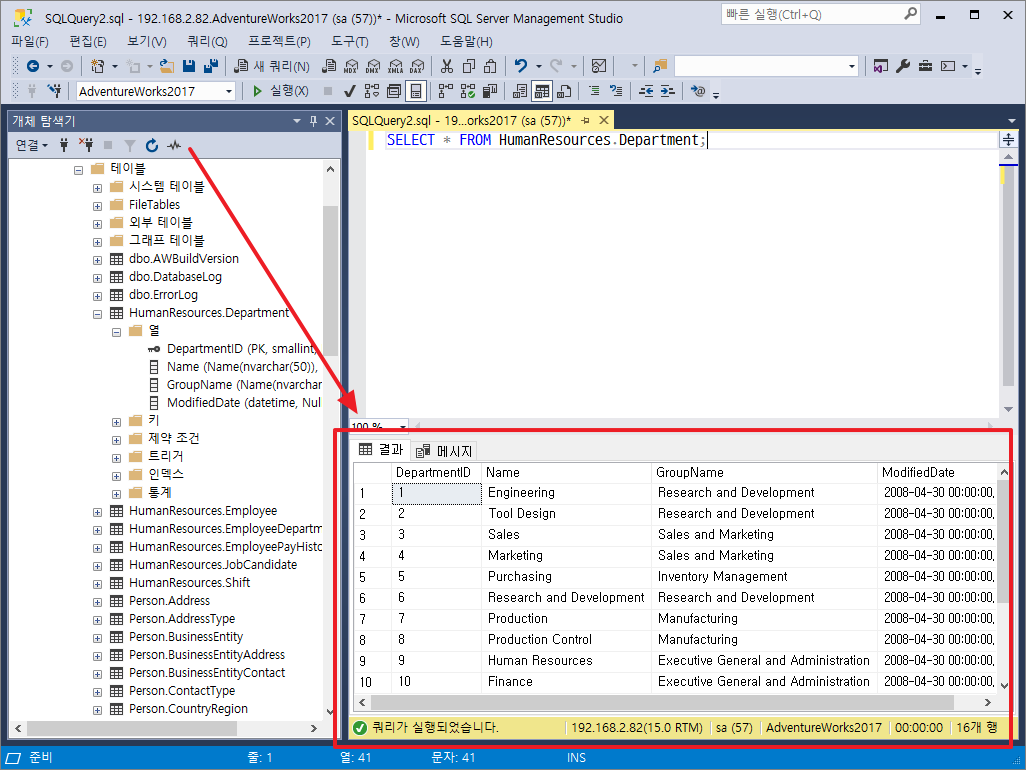Close the SQLQuery2.sql tab
The height and width of the screenshot is (770, 1026).
604,120
